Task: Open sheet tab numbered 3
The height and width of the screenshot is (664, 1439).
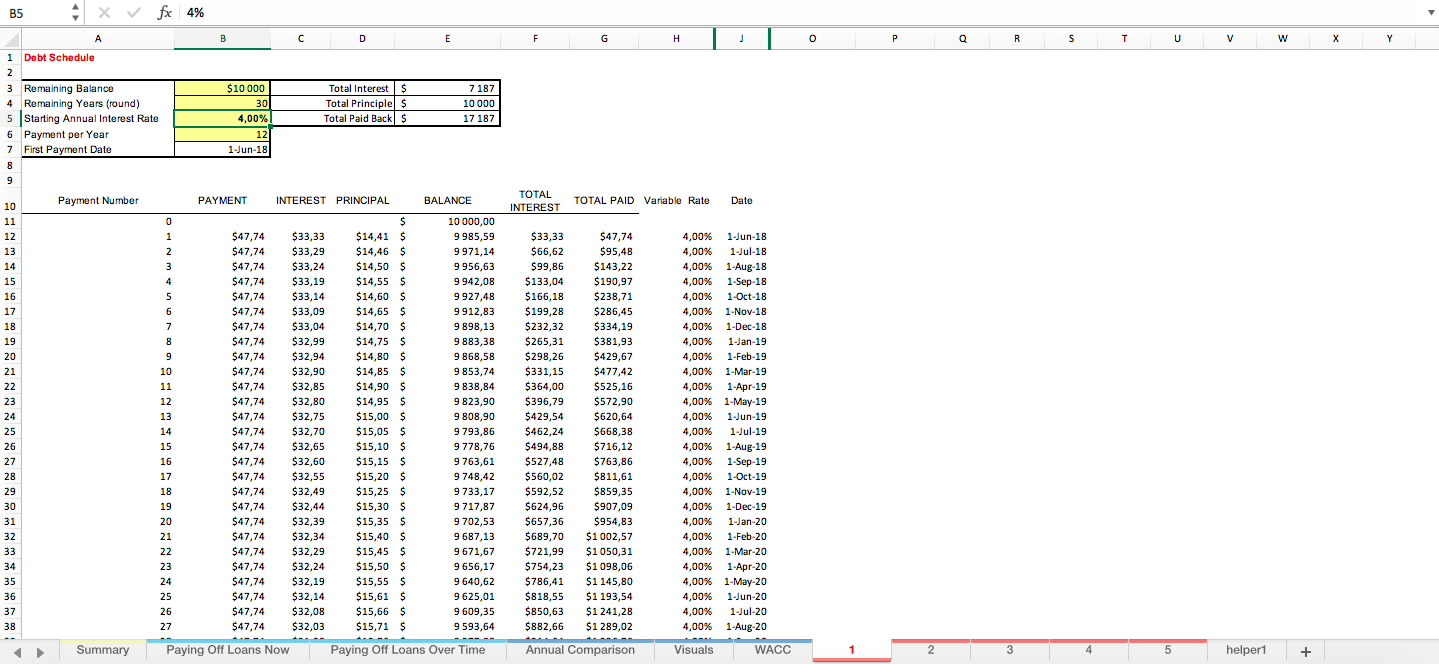Action: [x=1010, y=650]
